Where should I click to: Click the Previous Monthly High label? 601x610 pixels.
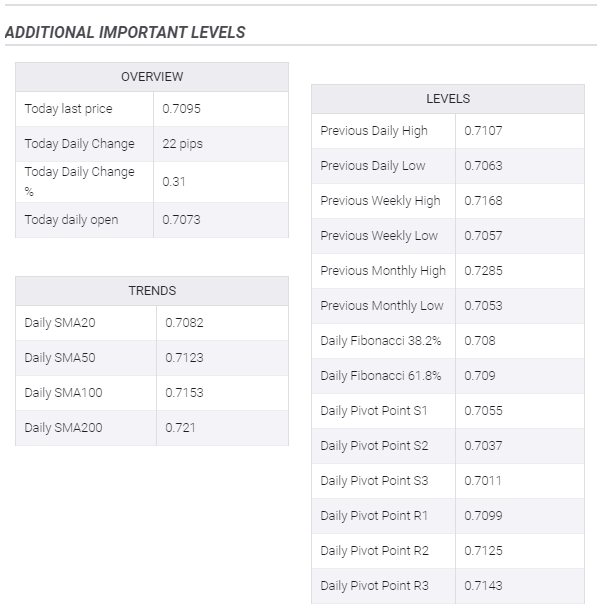(383, 271)
